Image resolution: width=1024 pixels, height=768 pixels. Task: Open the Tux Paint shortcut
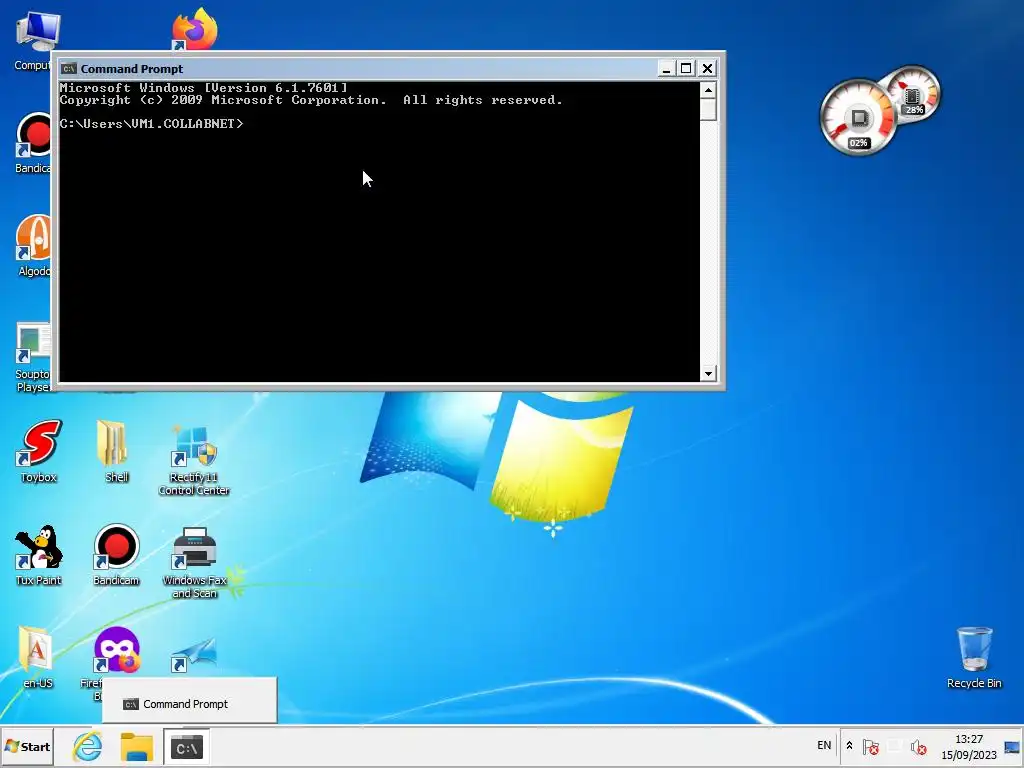pos(39,555)
